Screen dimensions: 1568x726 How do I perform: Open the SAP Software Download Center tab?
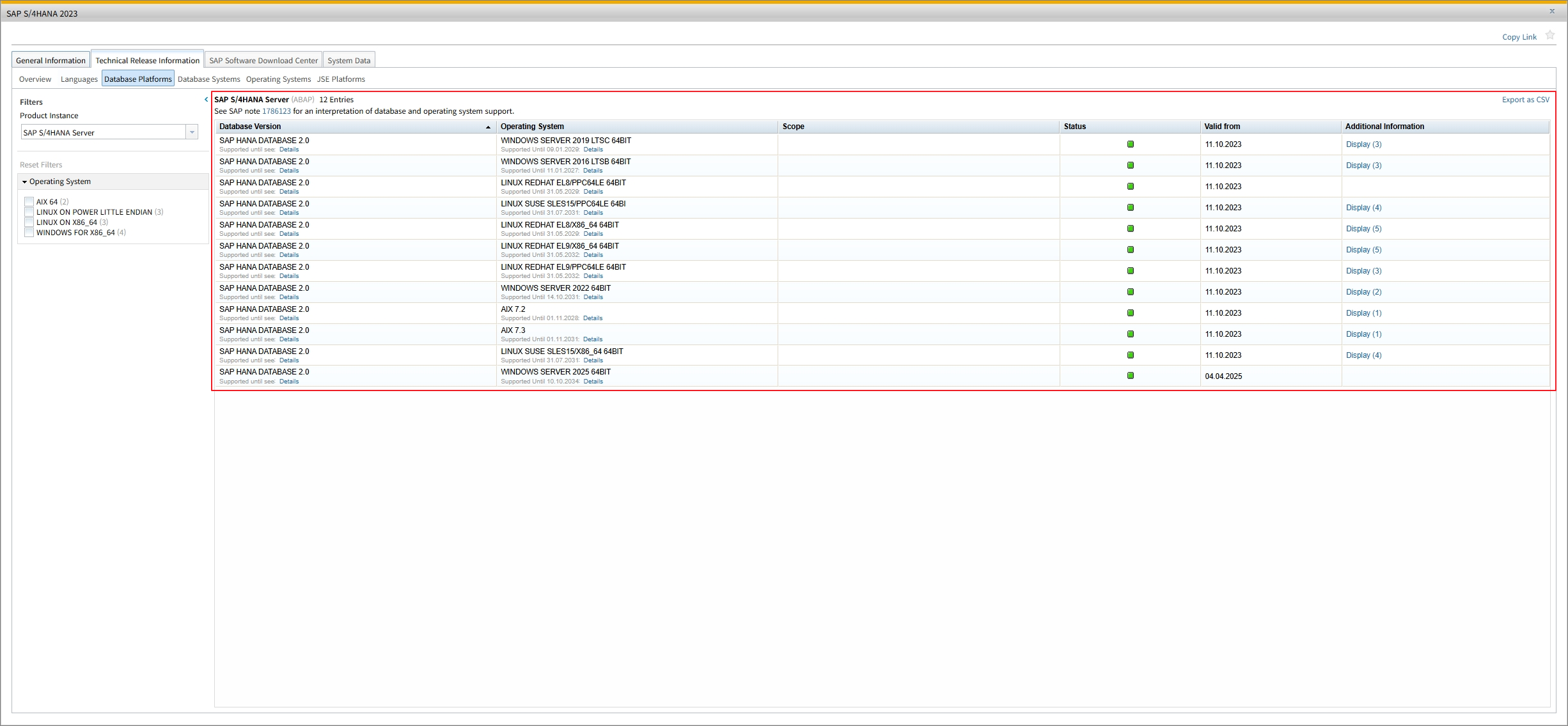pyautogui.click(x=263, y=60)
